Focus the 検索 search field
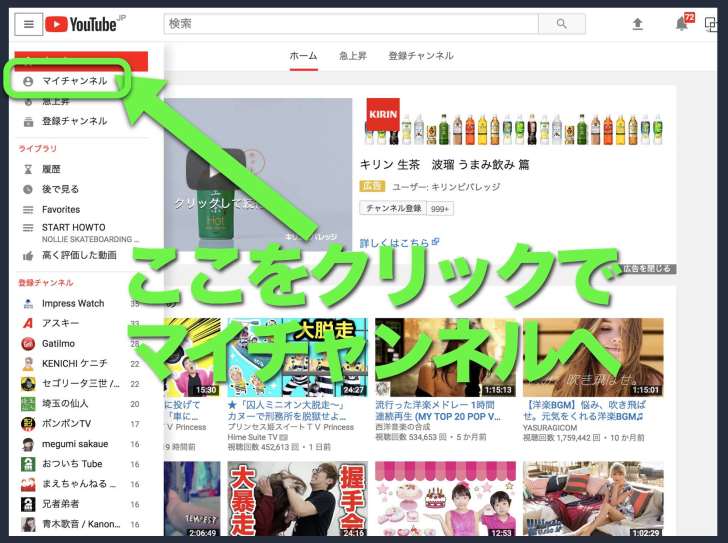 coord(351,24)
